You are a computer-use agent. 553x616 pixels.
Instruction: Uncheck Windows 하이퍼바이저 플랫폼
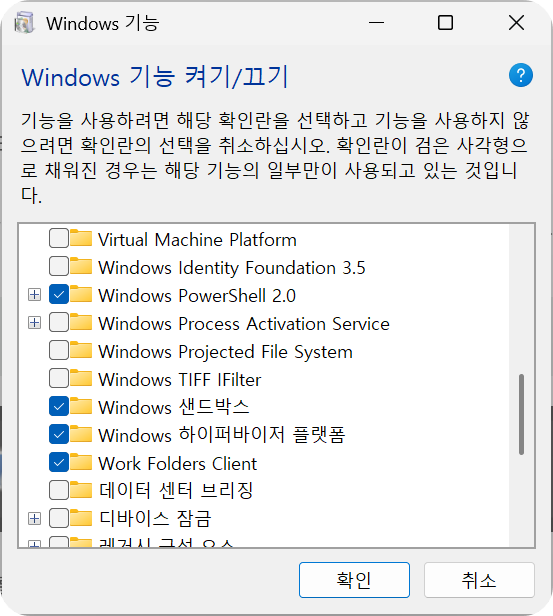pos(59,434)
